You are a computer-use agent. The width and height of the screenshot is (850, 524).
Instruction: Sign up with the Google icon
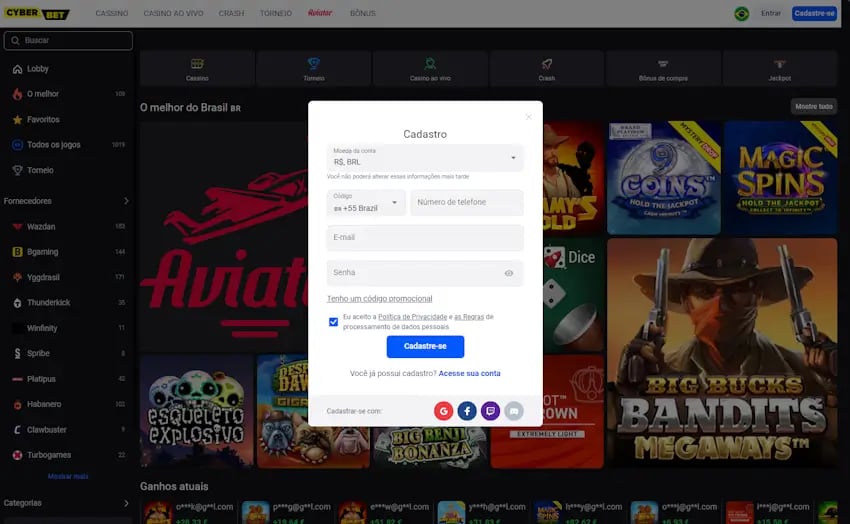(x=443, y=411)
